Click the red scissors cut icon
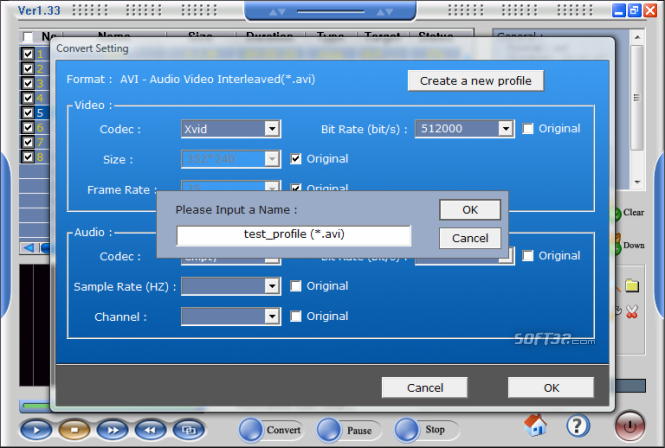 tap(632, 311)
